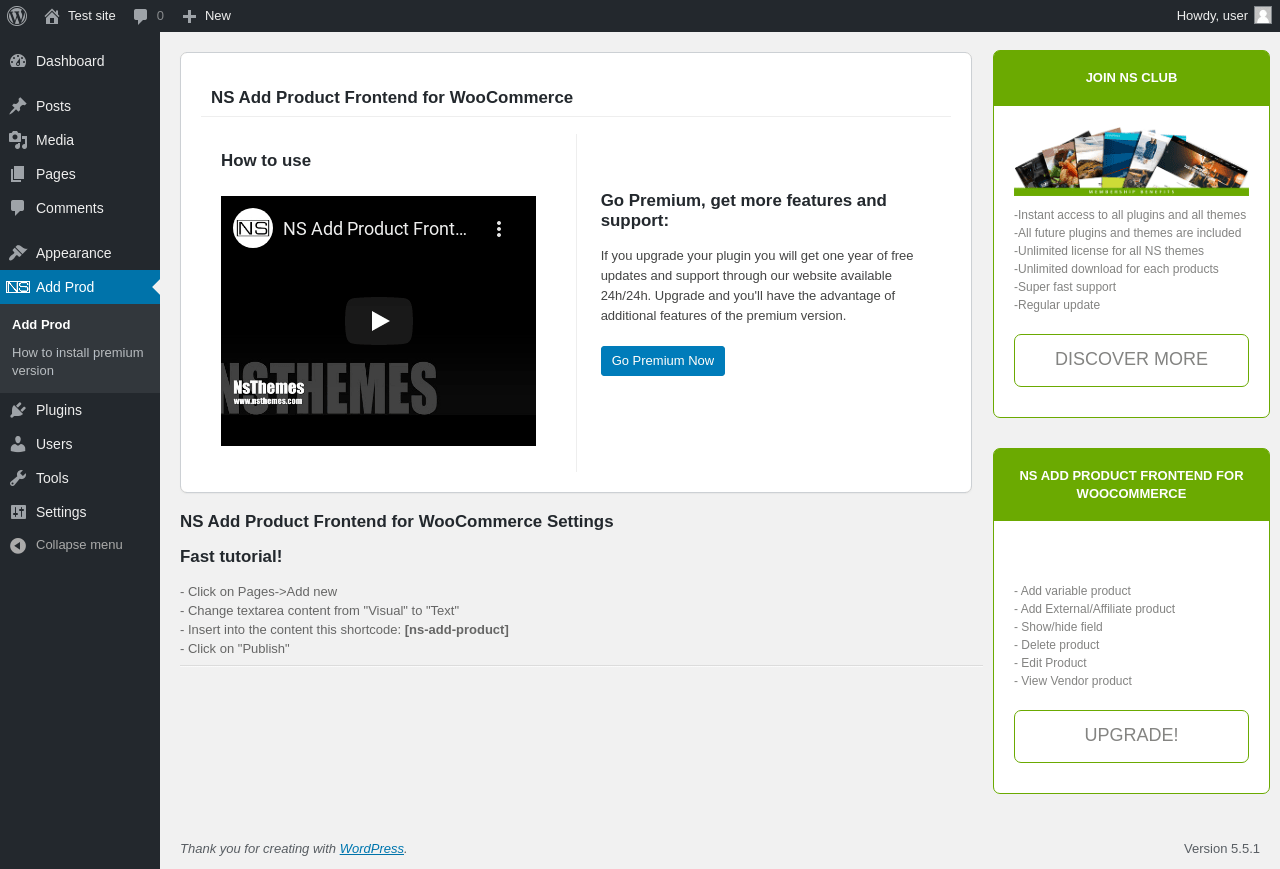The width and height of the screenshot is (1280, 869).
Task: Click the Users person icon
Action: [18, 444]
